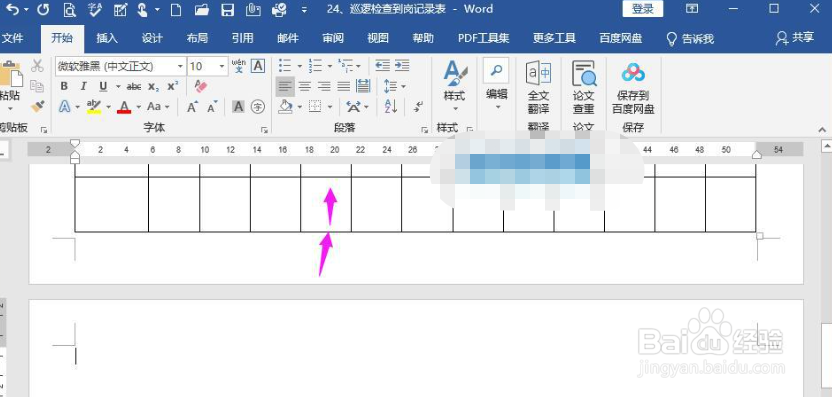Run spelling and grammar check icon
Viewport: 832px width, 397px height.
click(95, 9)
